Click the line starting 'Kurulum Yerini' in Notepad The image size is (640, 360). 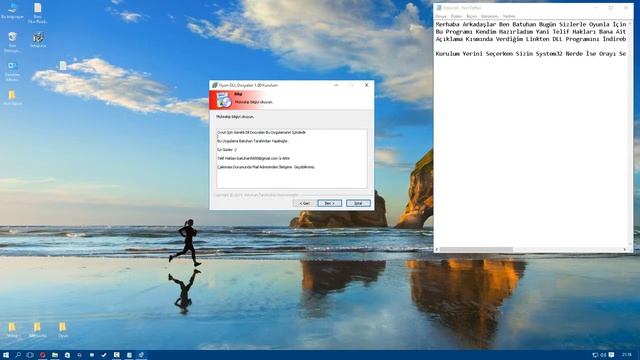(531, 54)
